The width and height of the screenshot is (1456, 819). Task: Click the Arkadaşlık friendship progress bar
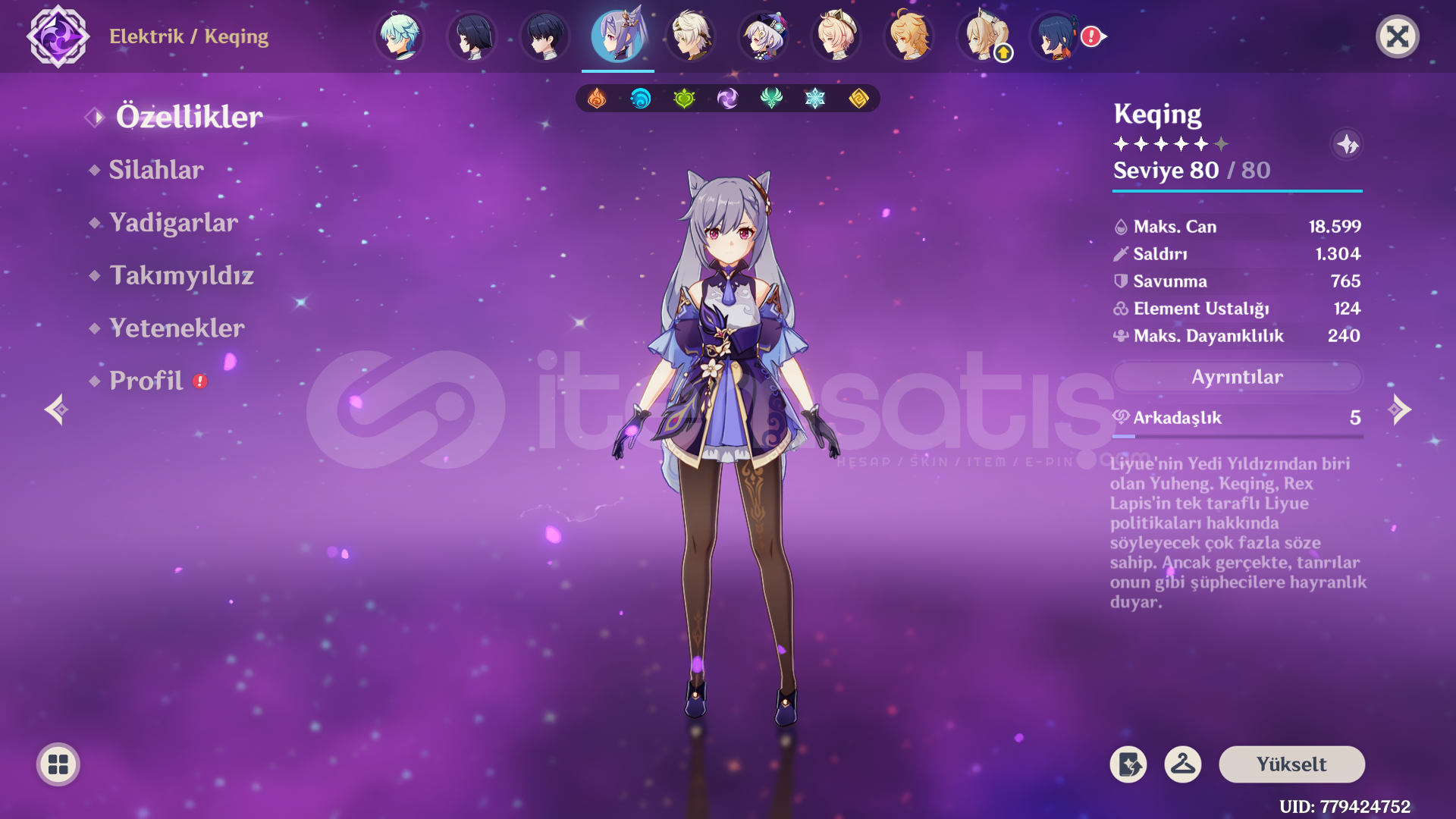tap(1237, 436)
